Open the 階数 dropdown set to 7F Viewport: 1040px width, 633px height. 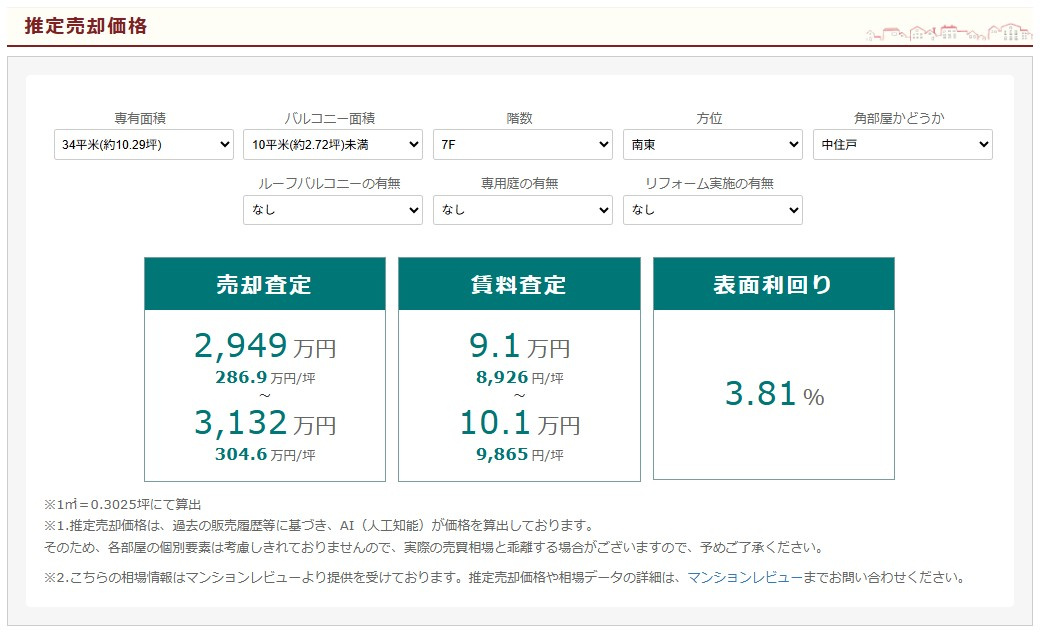[x=522, y=145]
